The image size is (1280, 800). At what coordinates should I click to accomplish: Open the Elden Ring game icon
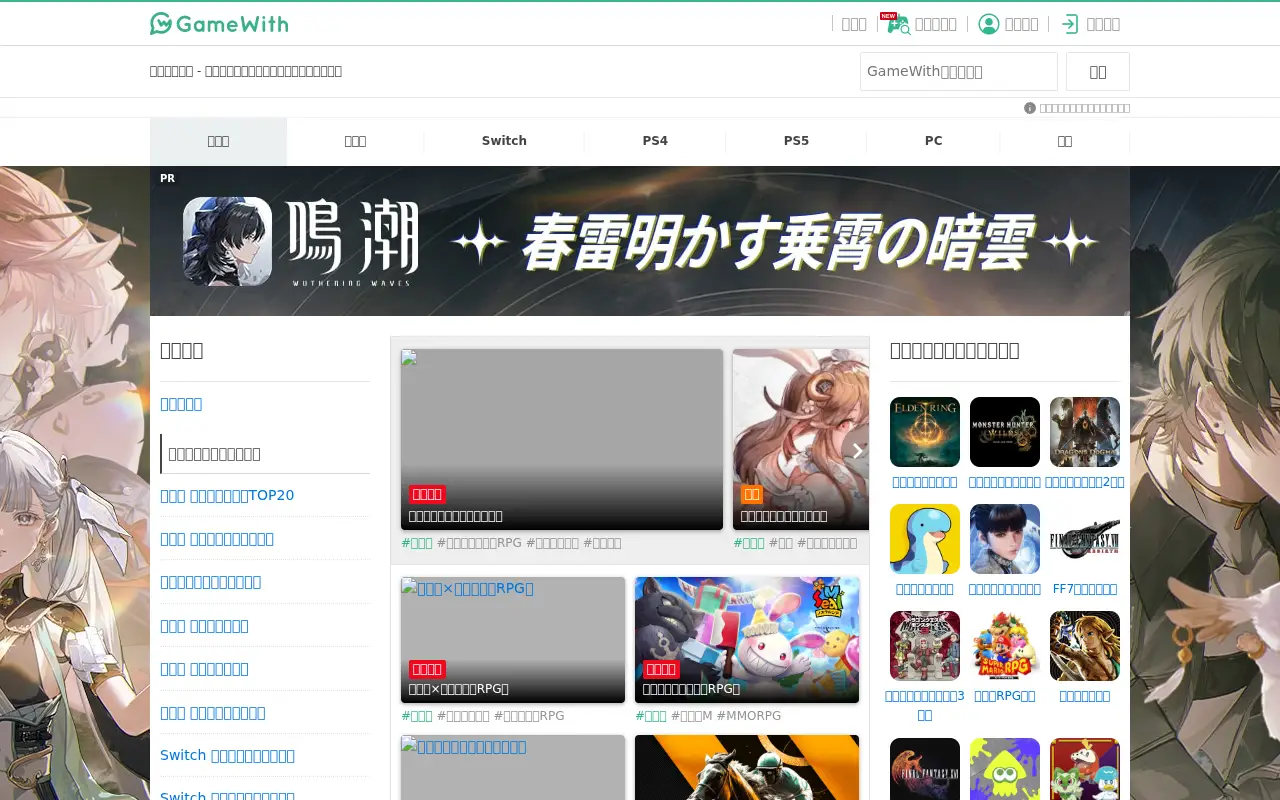pyautogui.click(x=925, y=432)
